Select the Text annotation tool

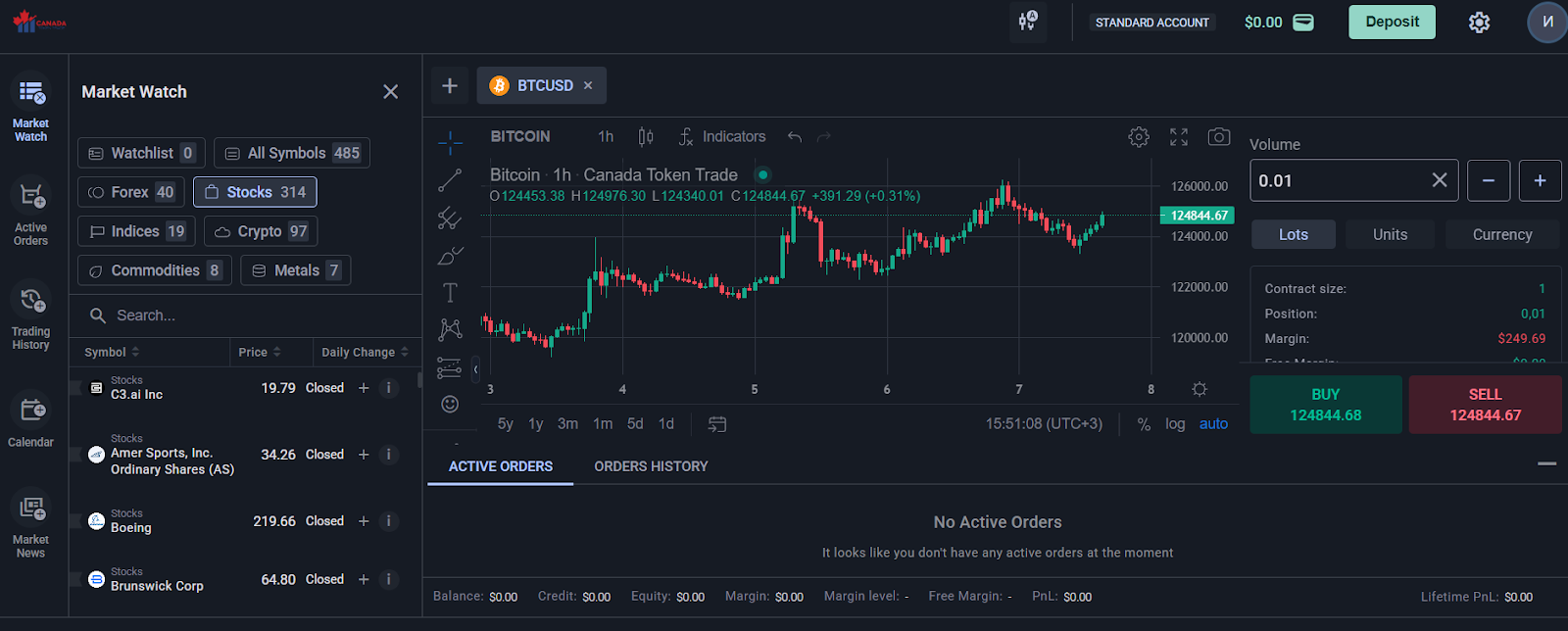(x=450, y=292)
